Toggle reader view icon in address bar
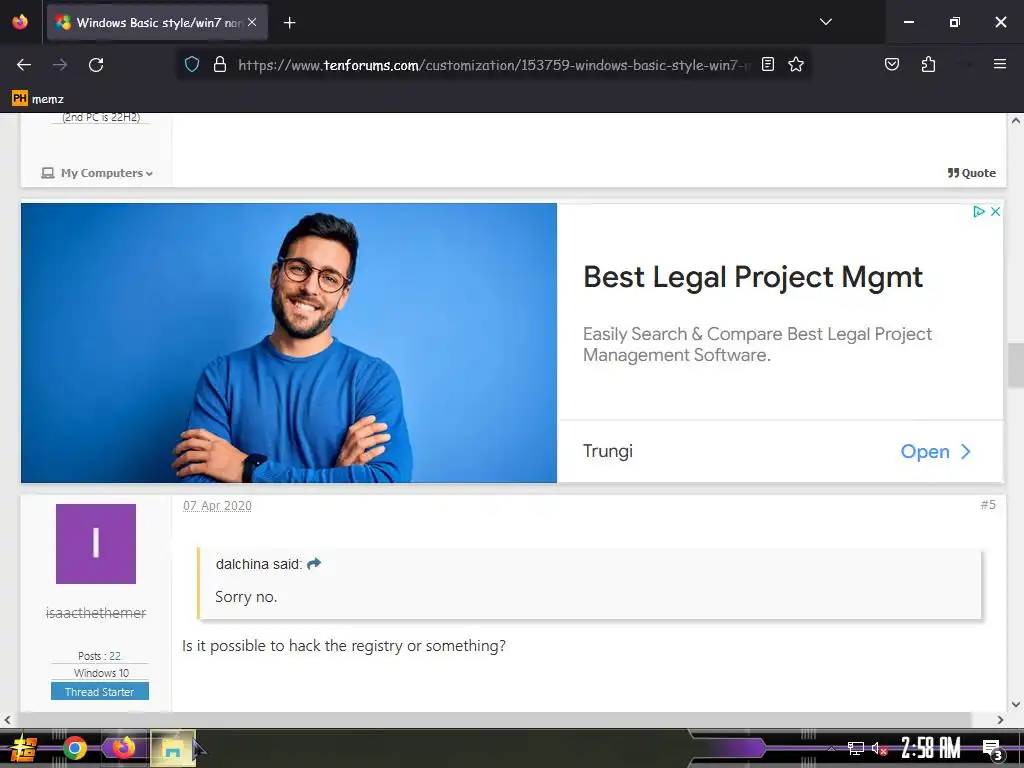1024x768 pixels. click(768, 64)
